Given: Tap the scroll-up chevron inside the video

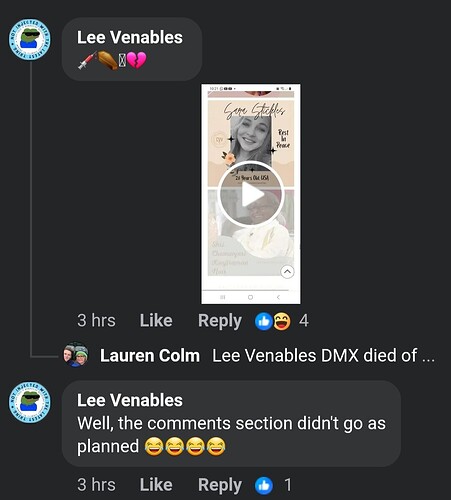Looking at the screenshot, I should [x=287, y=272].
